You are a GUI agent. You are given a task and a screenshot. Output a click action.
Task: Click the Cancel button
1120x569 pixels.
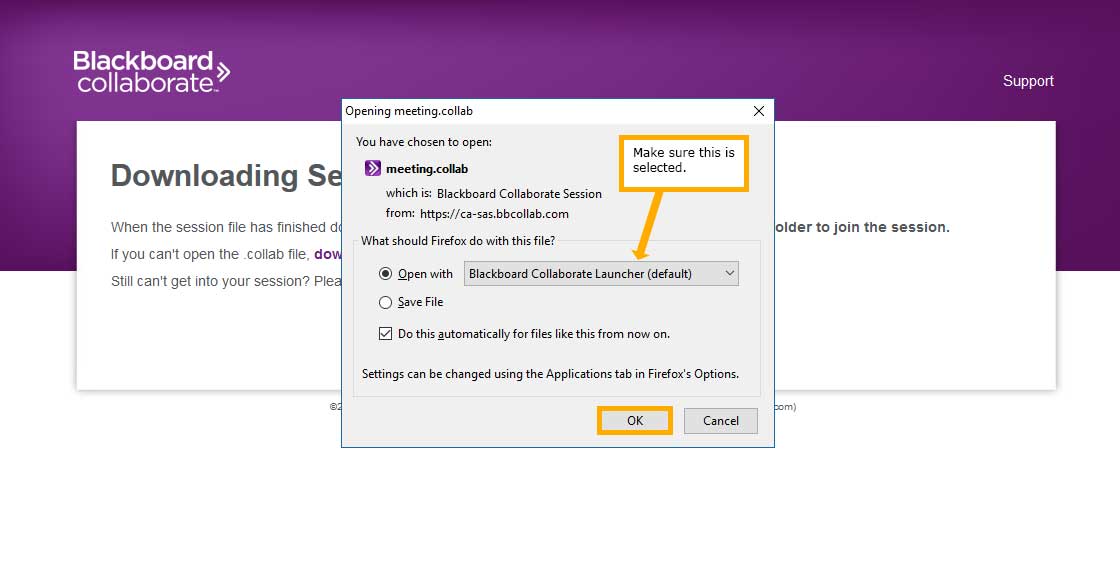721,421
